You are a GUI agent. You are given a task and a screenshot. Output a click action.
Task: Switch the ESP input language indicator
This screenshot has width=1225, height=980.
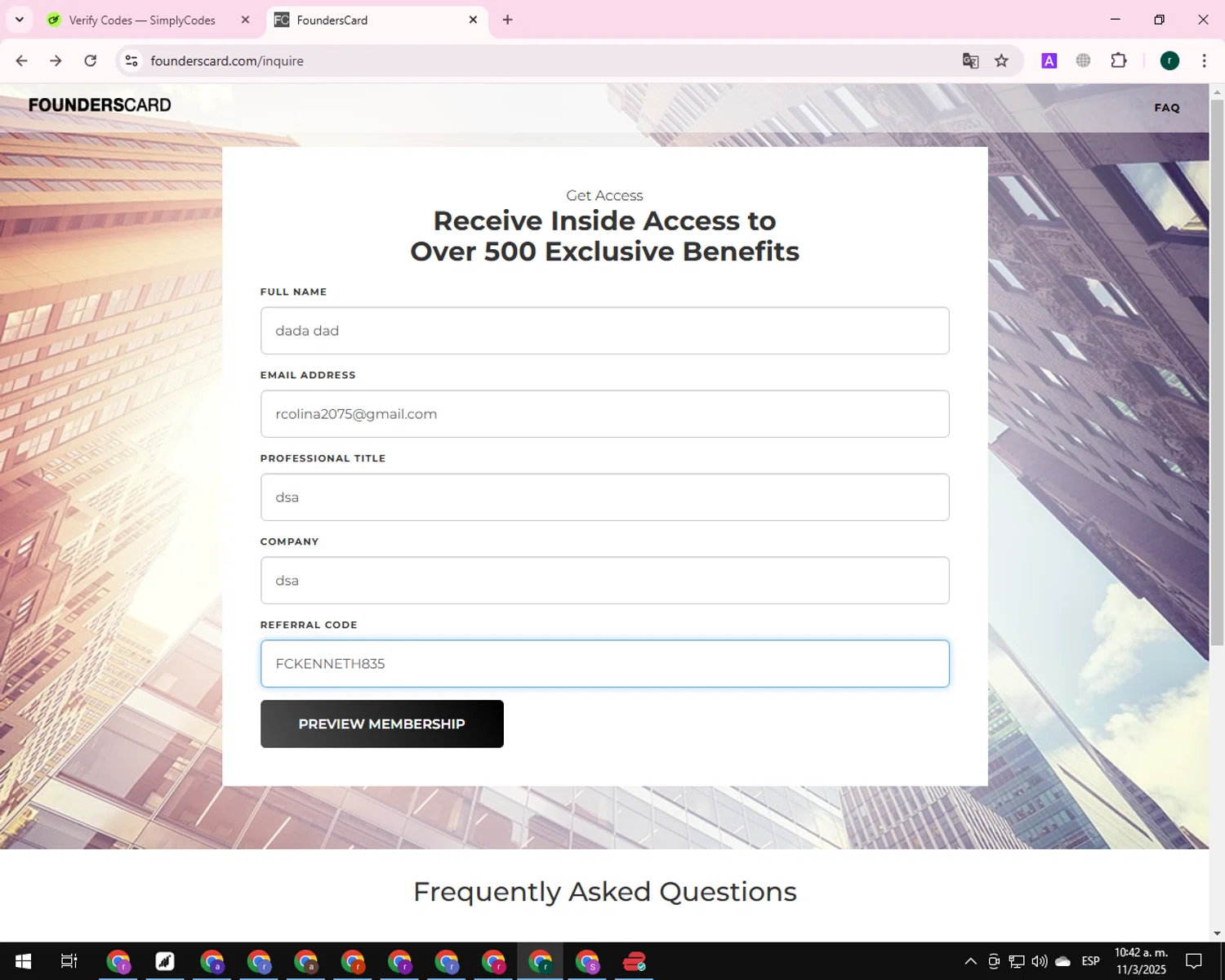(x=1090, y=961)
